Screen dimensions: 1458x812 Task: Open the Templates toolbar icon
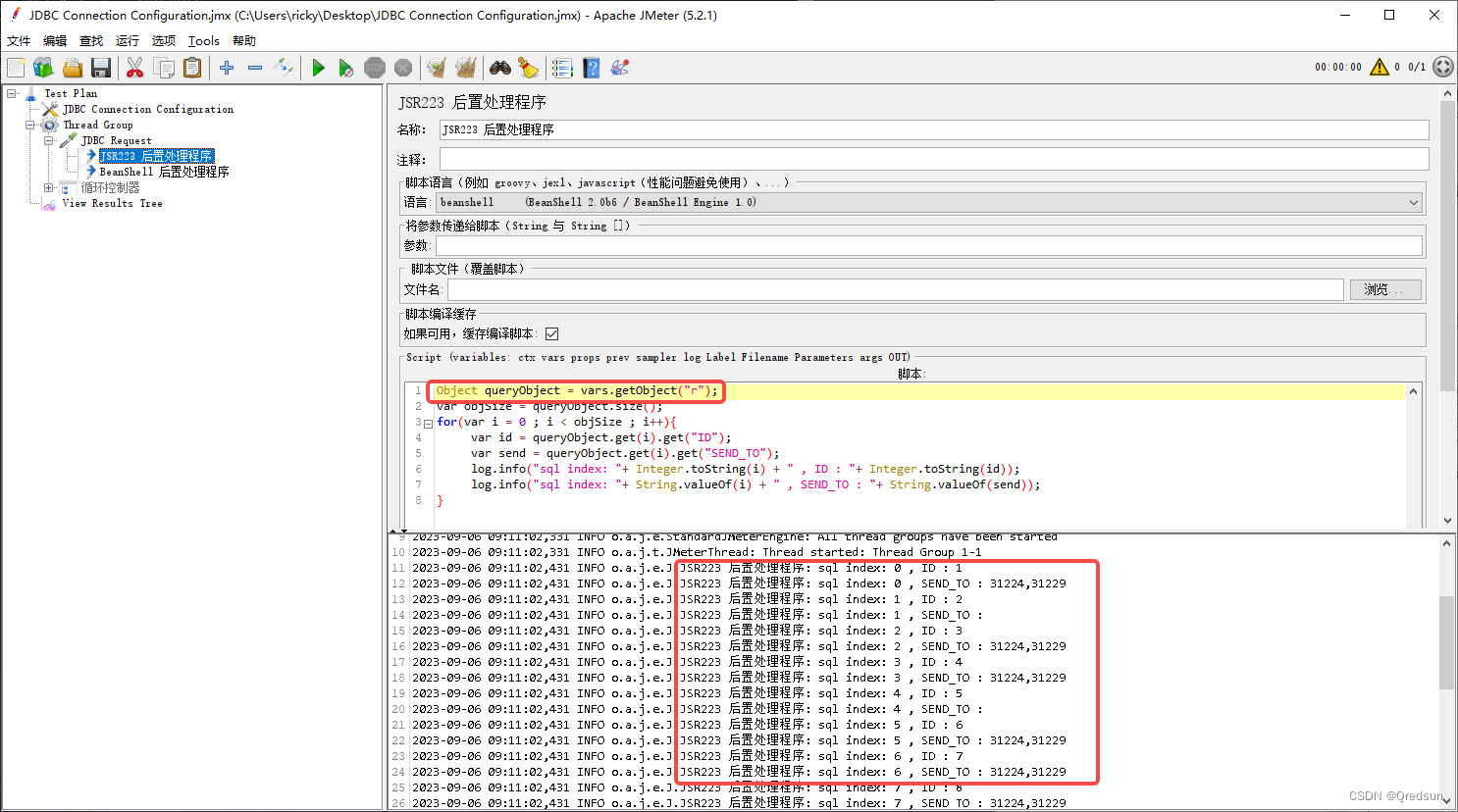tap(43, 68)
